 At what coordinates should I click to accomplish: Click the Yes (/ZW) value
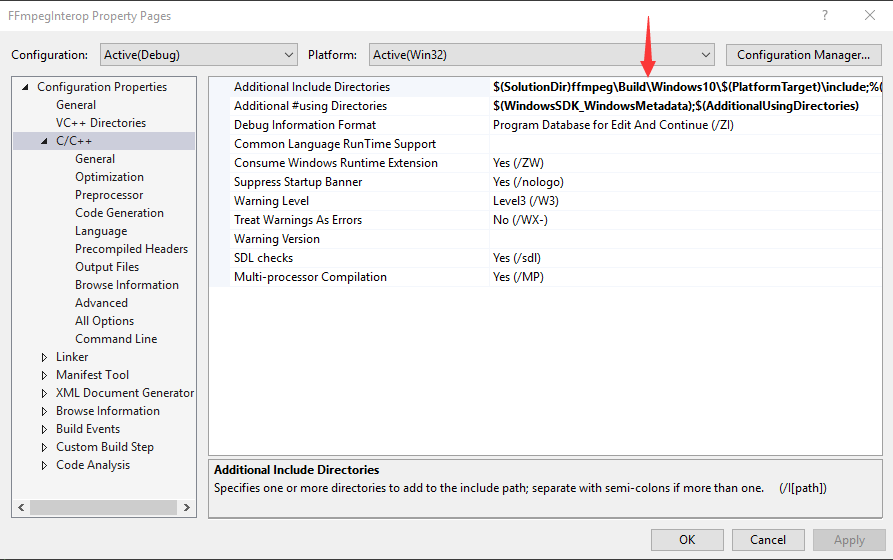518,163
